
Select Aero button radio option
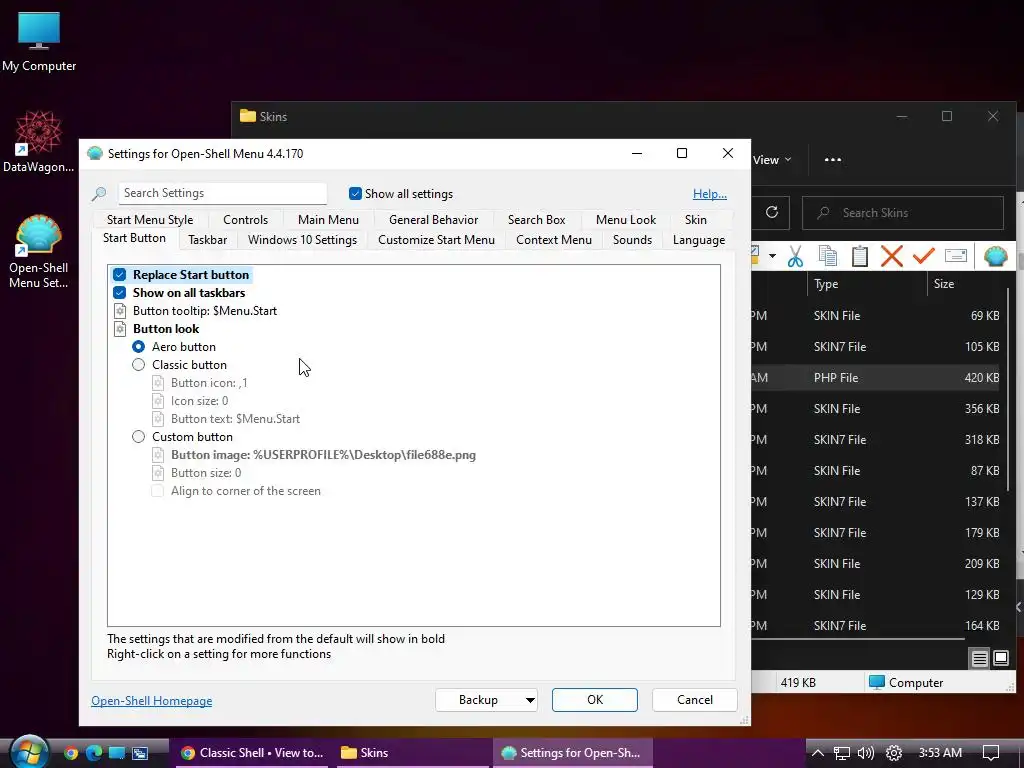click(x=138, y=347)
